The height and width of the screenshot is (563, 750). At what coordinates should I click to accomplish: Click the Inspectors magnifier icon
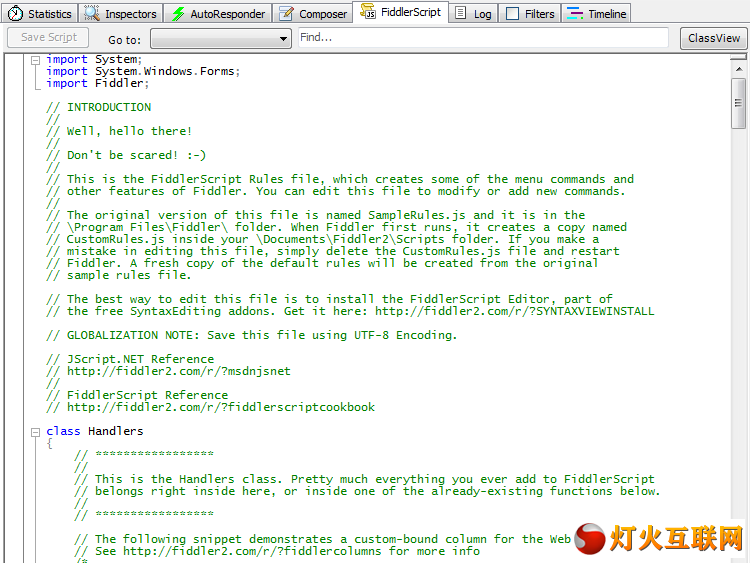pos(92,13)
